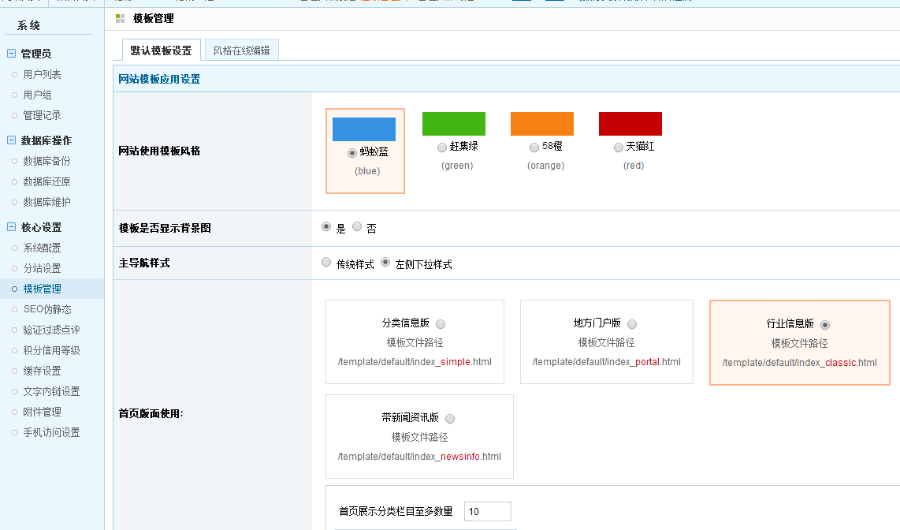This screenshot has height=530, width=900.
Task: Select 蚂蚁蓝 blue style radio
Action: click(x=352, y=153)
